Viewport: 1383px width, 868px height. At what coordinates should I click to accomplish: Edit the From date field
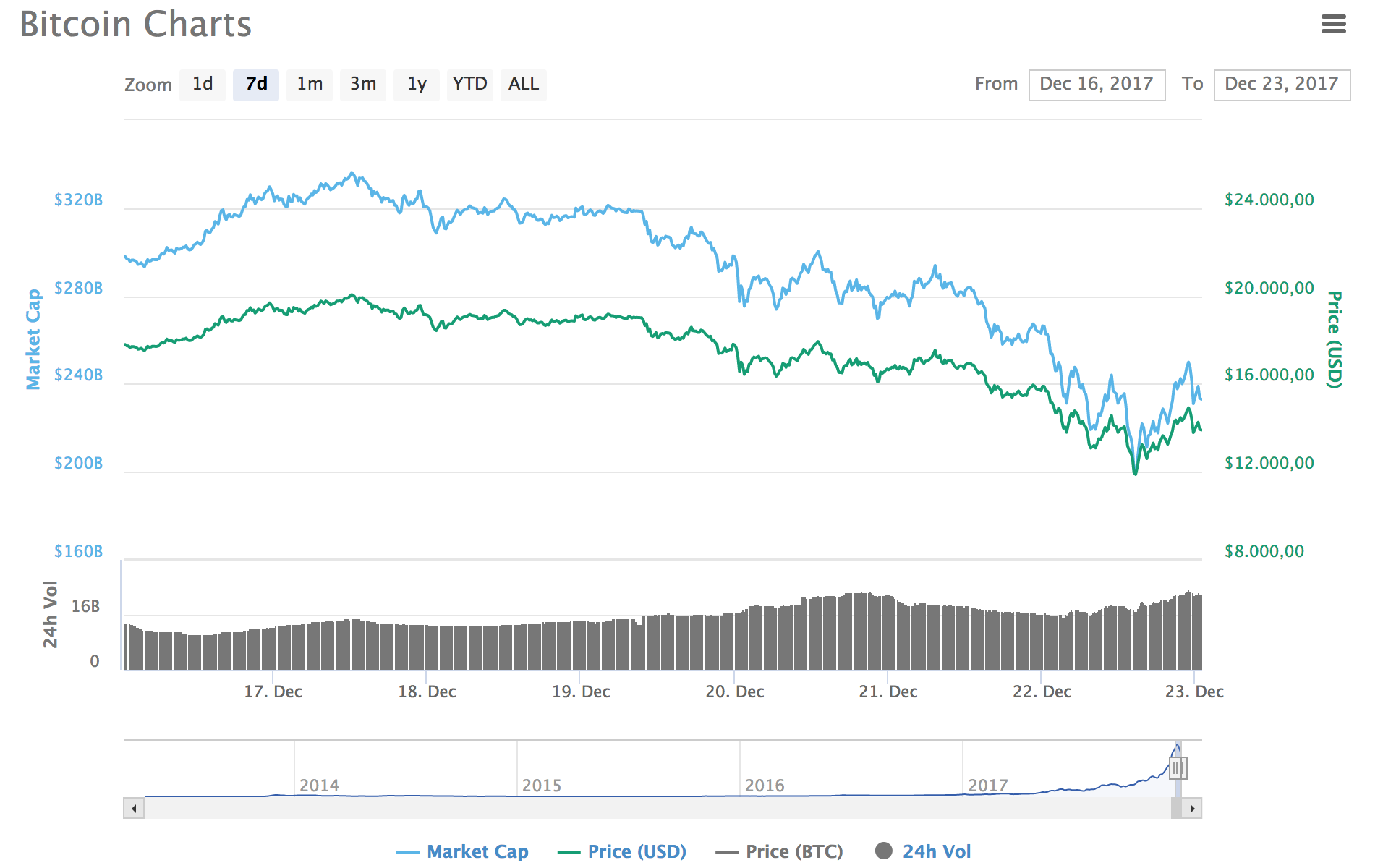tap(1097, 85)
